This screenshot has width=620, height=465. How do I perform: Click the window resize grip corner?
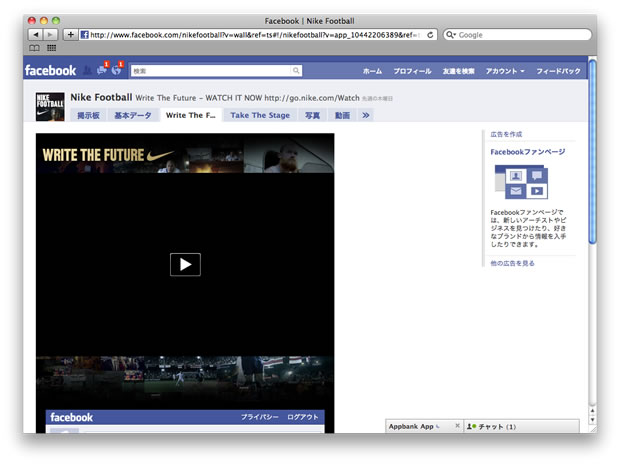(x=593, y=429)
